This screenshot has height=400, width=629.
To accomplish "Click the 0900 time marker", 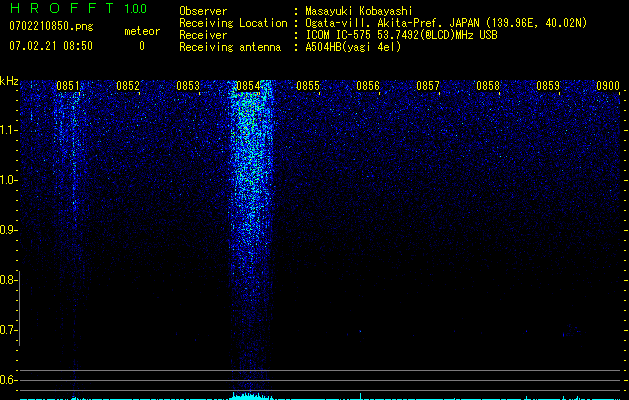I will [608, 86].
